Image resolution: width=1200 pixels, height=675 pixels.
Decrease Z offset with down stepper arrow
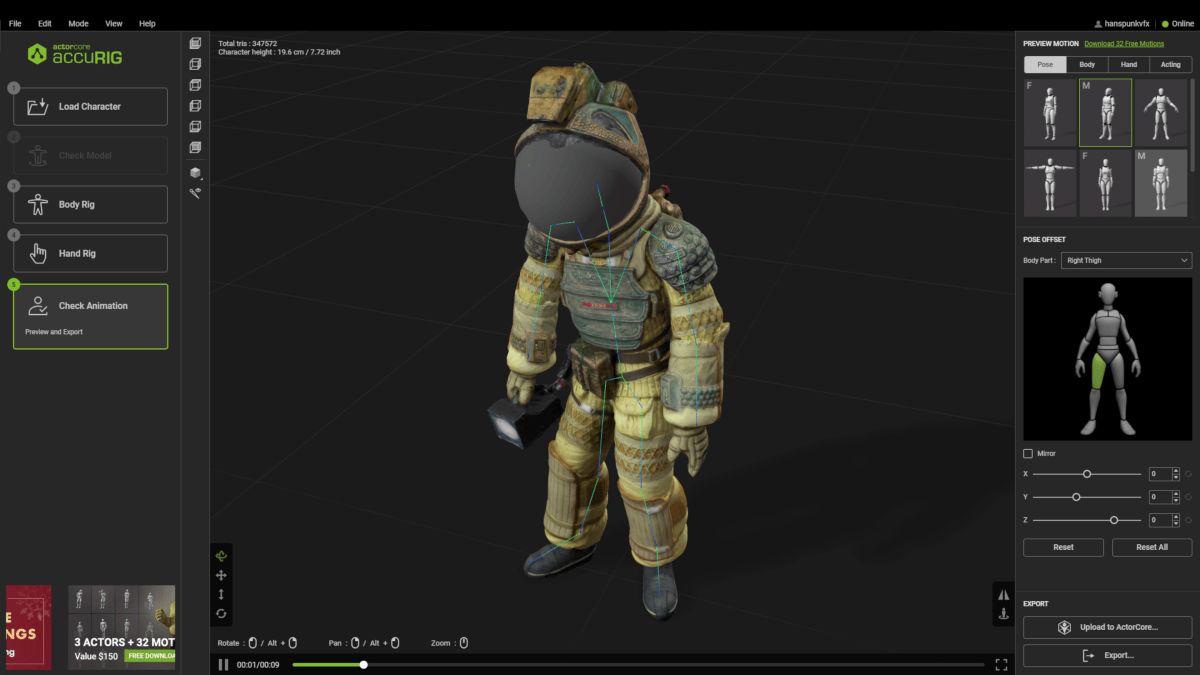(x=1176, y=524)
